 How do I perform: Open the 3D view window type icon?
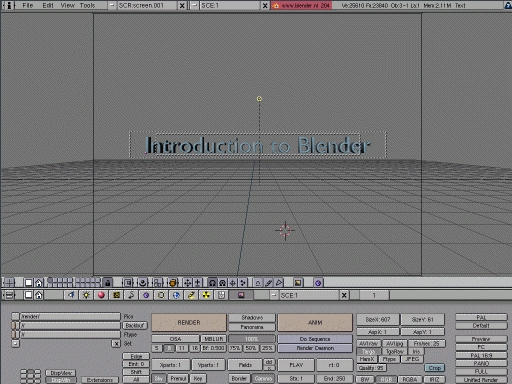(x=9, y=283)
